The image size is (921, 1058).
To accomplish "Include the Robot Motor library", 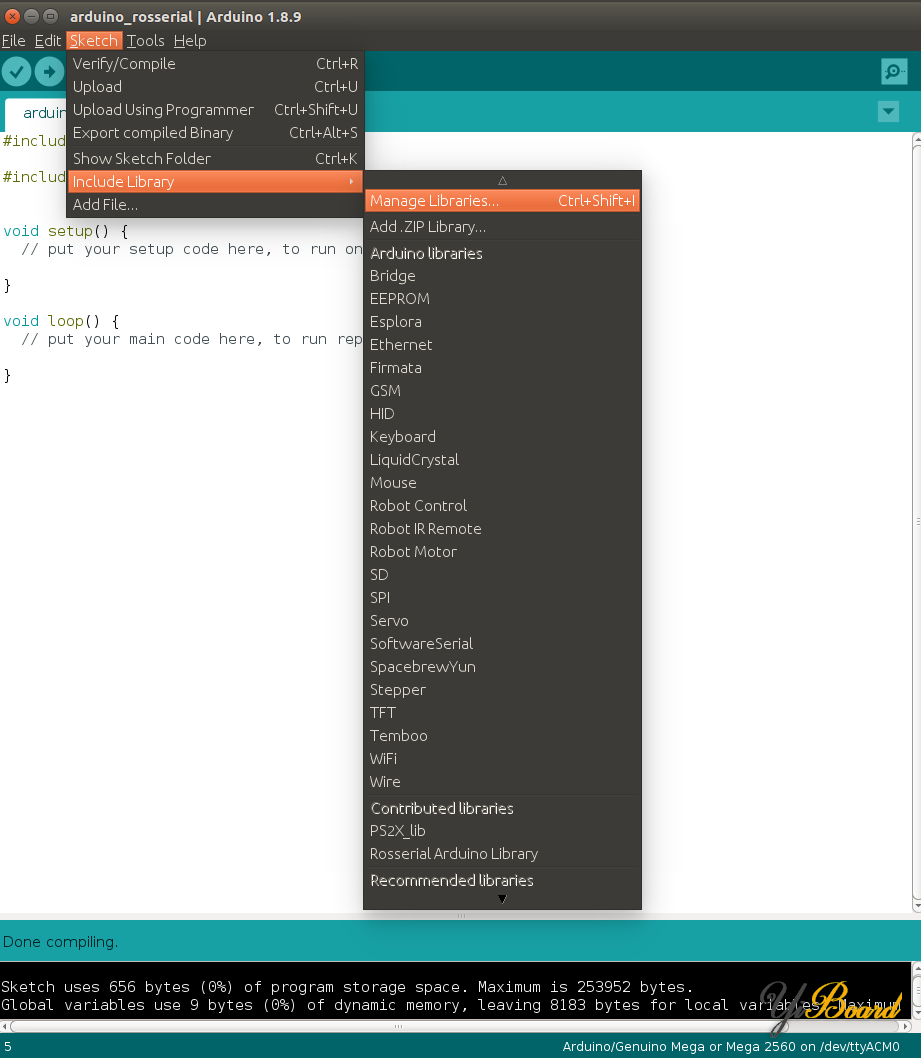I will tap(502, 551).
